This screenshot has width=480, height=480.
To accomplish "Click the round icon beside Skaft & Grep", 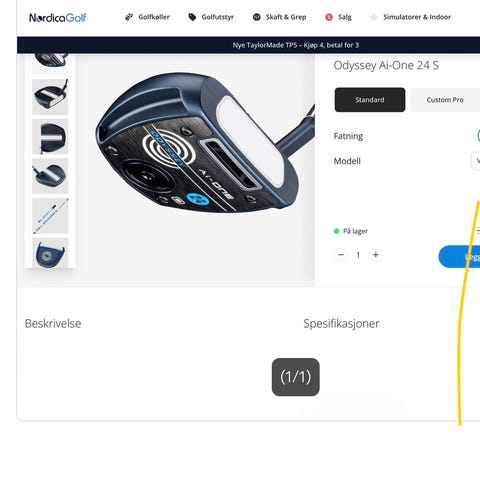I will tap(256, 17).
